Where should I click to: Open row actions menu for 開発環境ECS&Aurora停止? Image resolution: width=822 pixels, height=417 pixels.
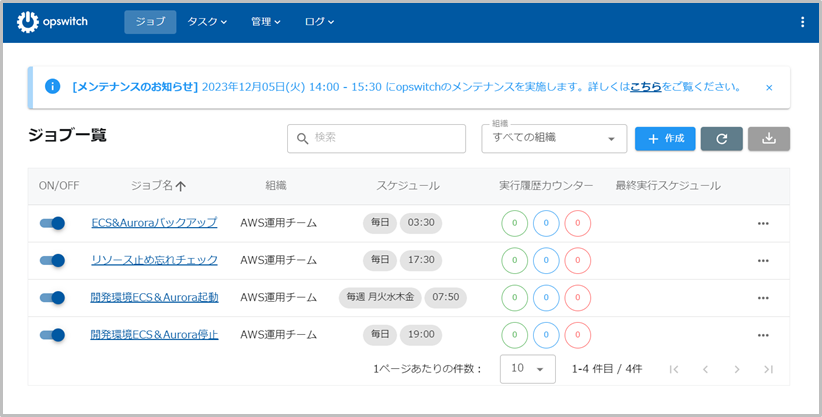click(x=763, y=335)
